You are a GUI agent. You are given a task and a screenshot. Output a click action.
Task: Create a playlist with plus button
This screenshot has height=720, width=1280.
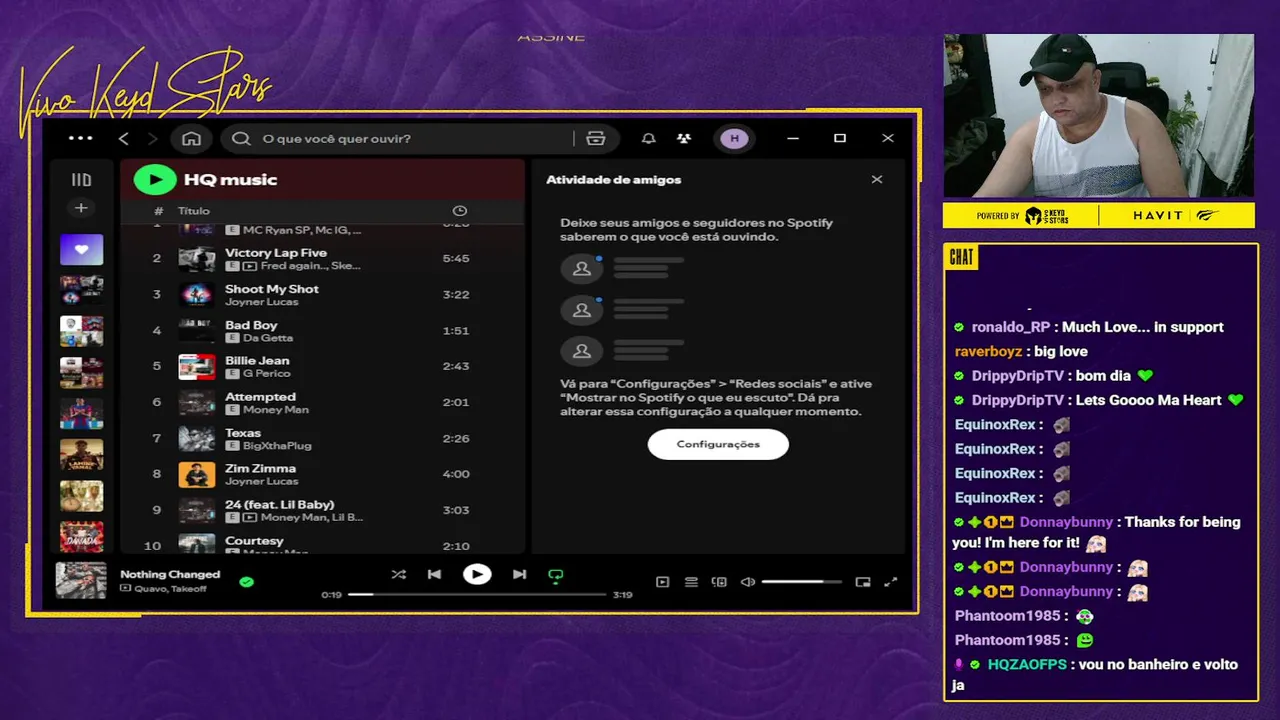tap(81, 208)
